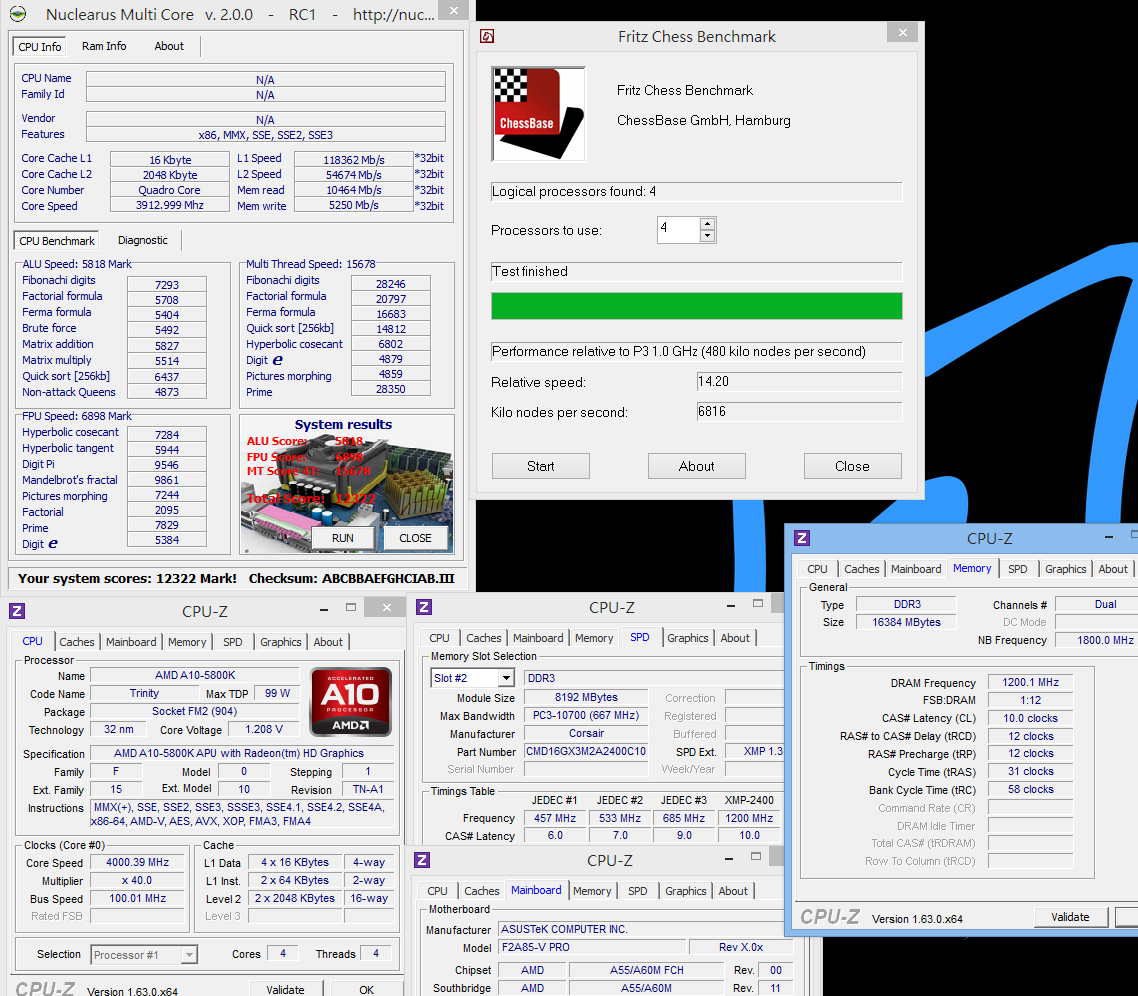Viewport: 1138px width, 996px height.
Task: Click the AMD A10 processor logo
Action: pyautogui.click(x=351, y=702)
